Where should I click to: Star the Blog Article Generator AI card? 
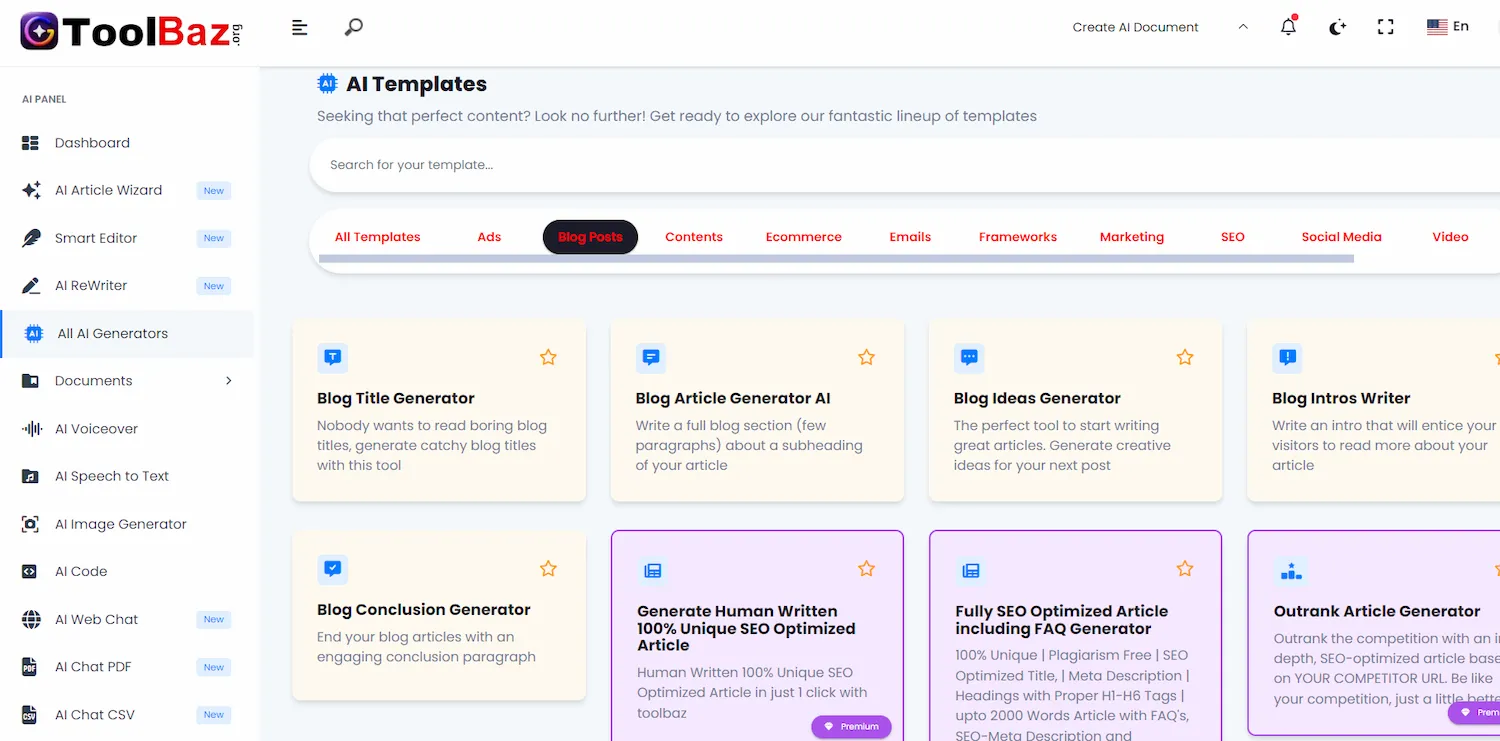(866, 357)
